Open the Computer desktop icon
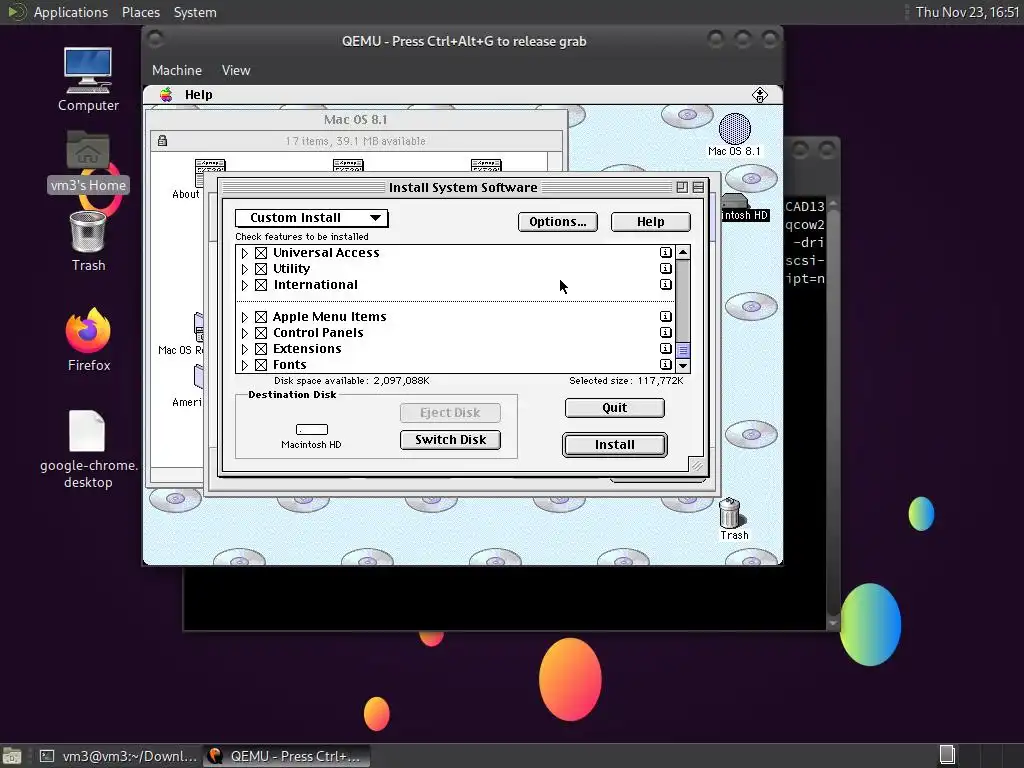The image size is (1024, 768). pyautogui.click(x=88, y=71)
